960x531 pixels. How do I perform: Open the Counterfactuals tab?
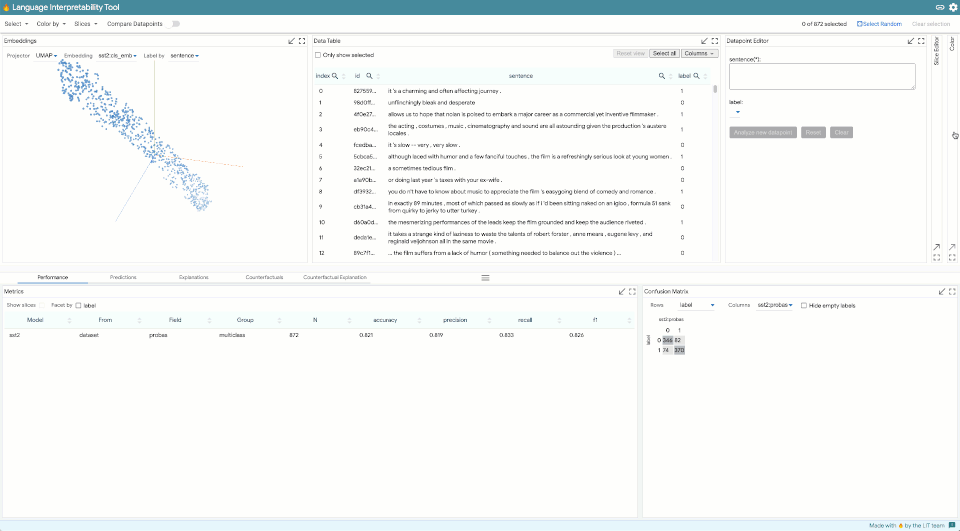[264, 277]
